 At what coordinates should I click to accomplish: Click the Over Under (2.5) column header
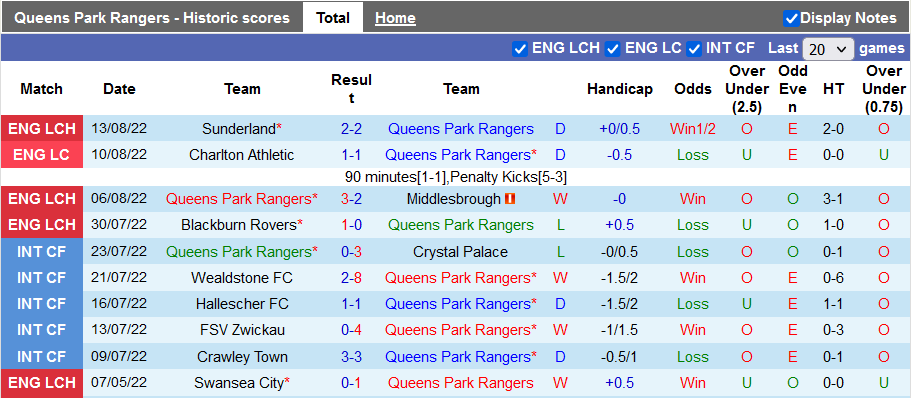[747, 89]
